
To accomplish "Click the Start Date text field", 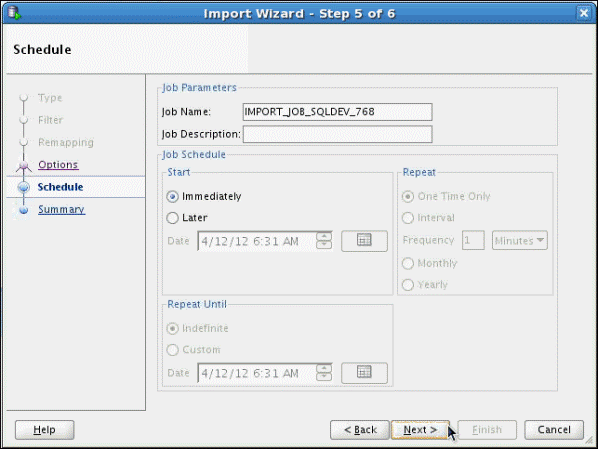I will (257, 241).
